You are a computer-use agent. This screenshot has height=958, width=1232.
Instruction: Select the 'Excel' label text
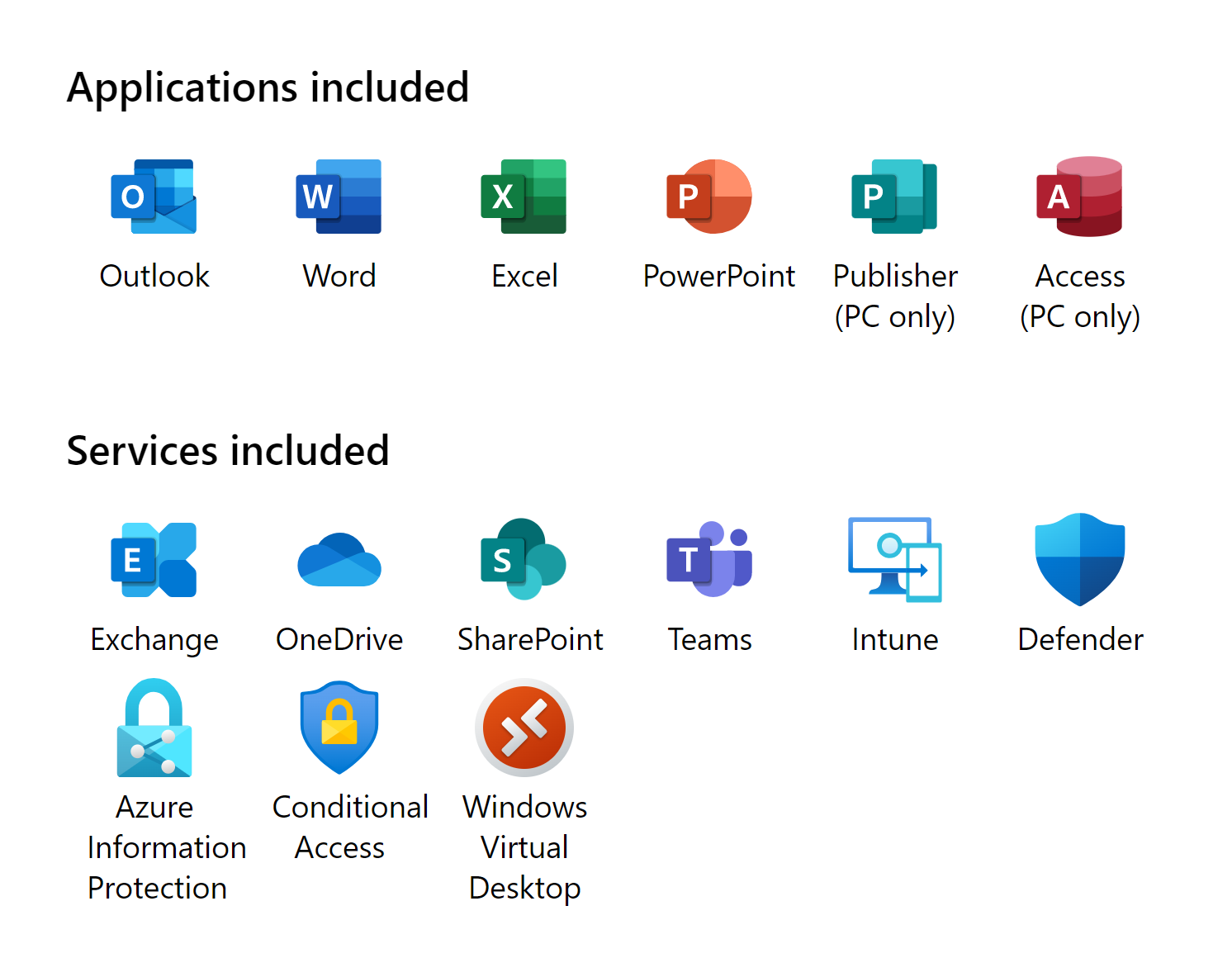click(524, 276)
